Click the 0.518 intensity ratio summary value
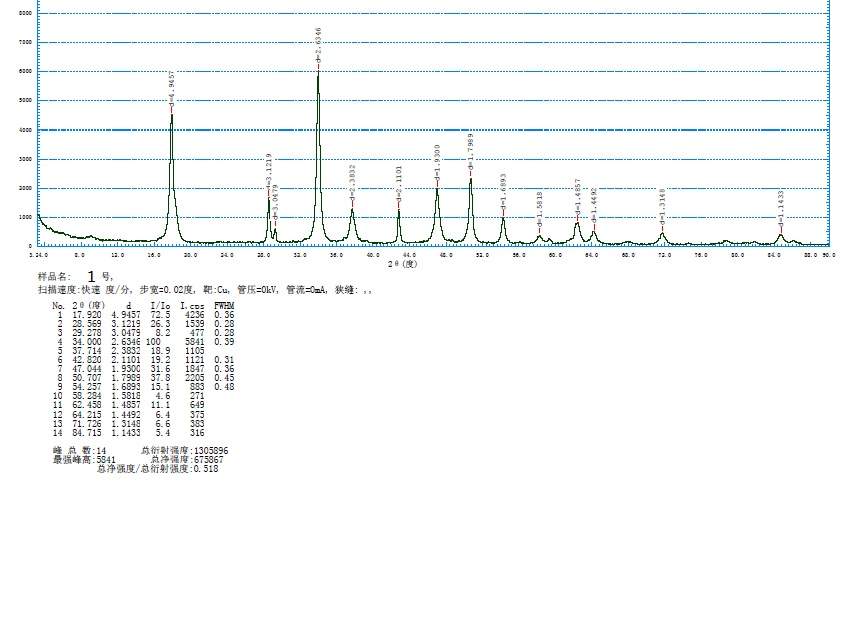859x630 pixels. click(x=206, y=469)
